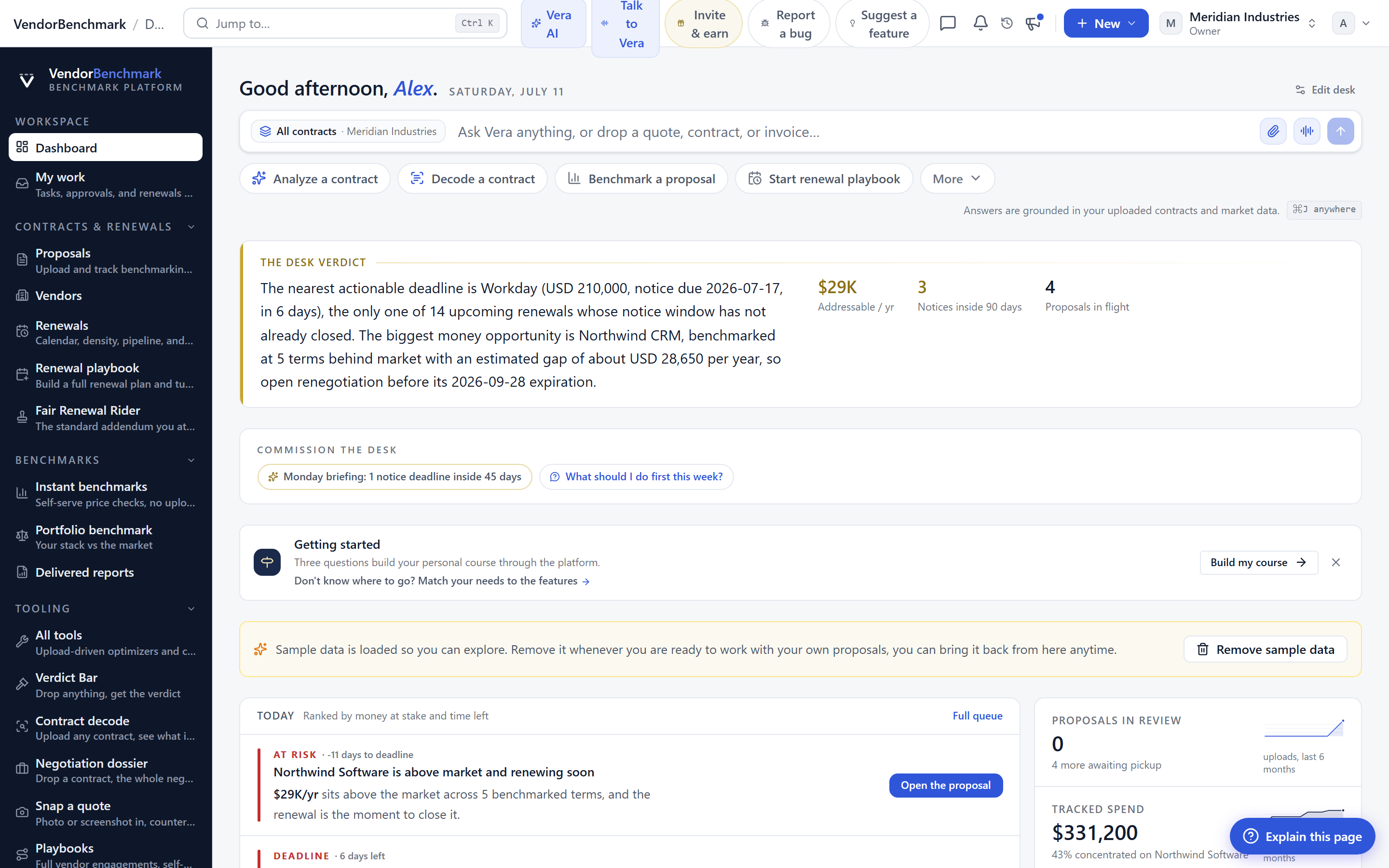Open Verdict Bar in the sidebar

click(x=106, y=685)
